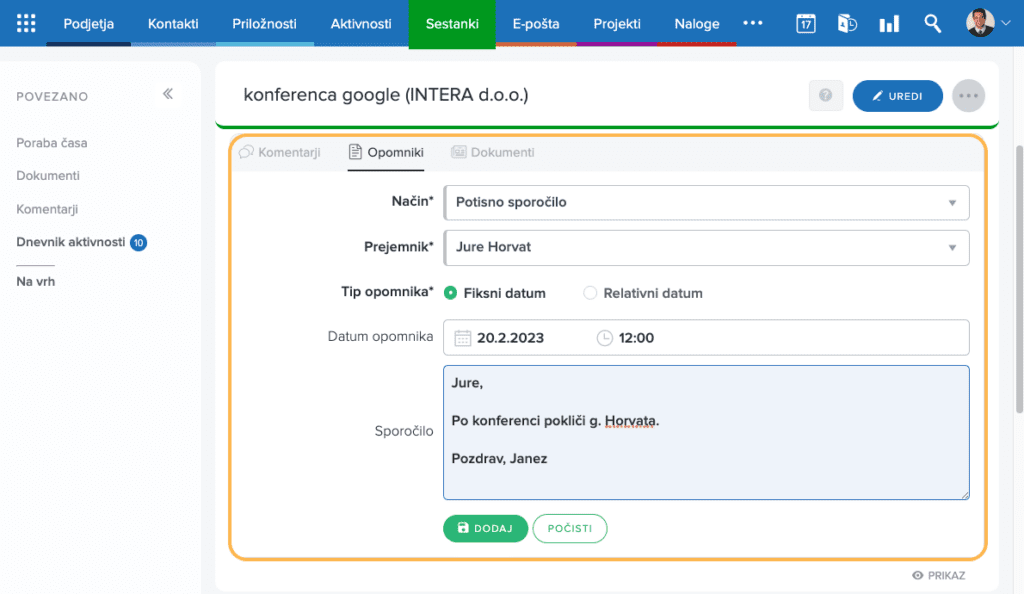Image resolution: width=1024 pixels, height=594 pixels.
Task: Switch to the Komentarji tab
Action: [280, 153]
